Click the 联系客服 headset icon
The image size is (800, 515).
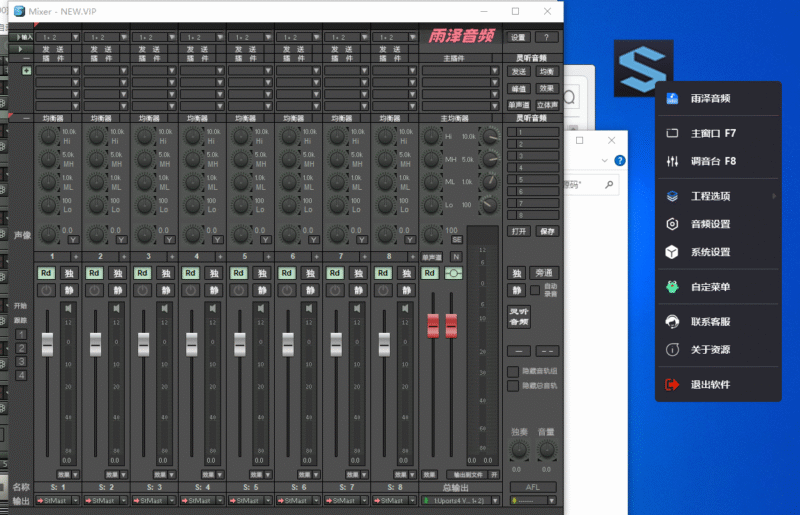coord(672,321)
